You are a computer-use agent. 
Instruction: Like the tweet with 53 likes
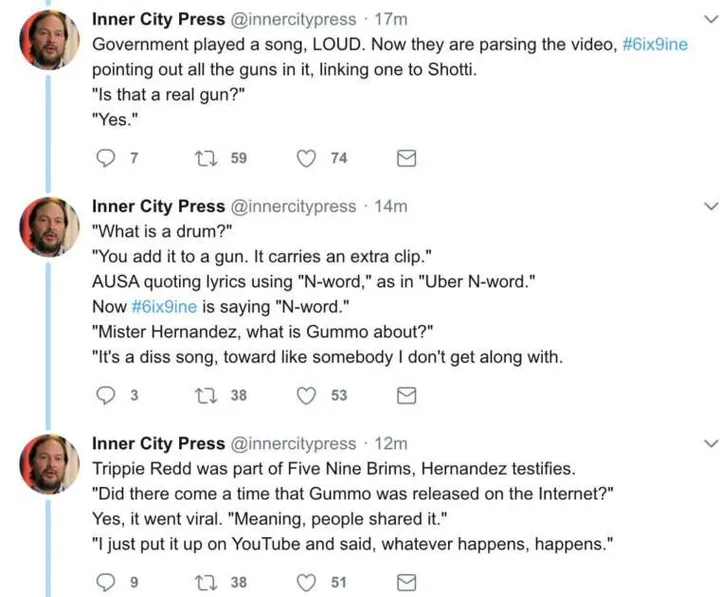(x=308, y=395)
